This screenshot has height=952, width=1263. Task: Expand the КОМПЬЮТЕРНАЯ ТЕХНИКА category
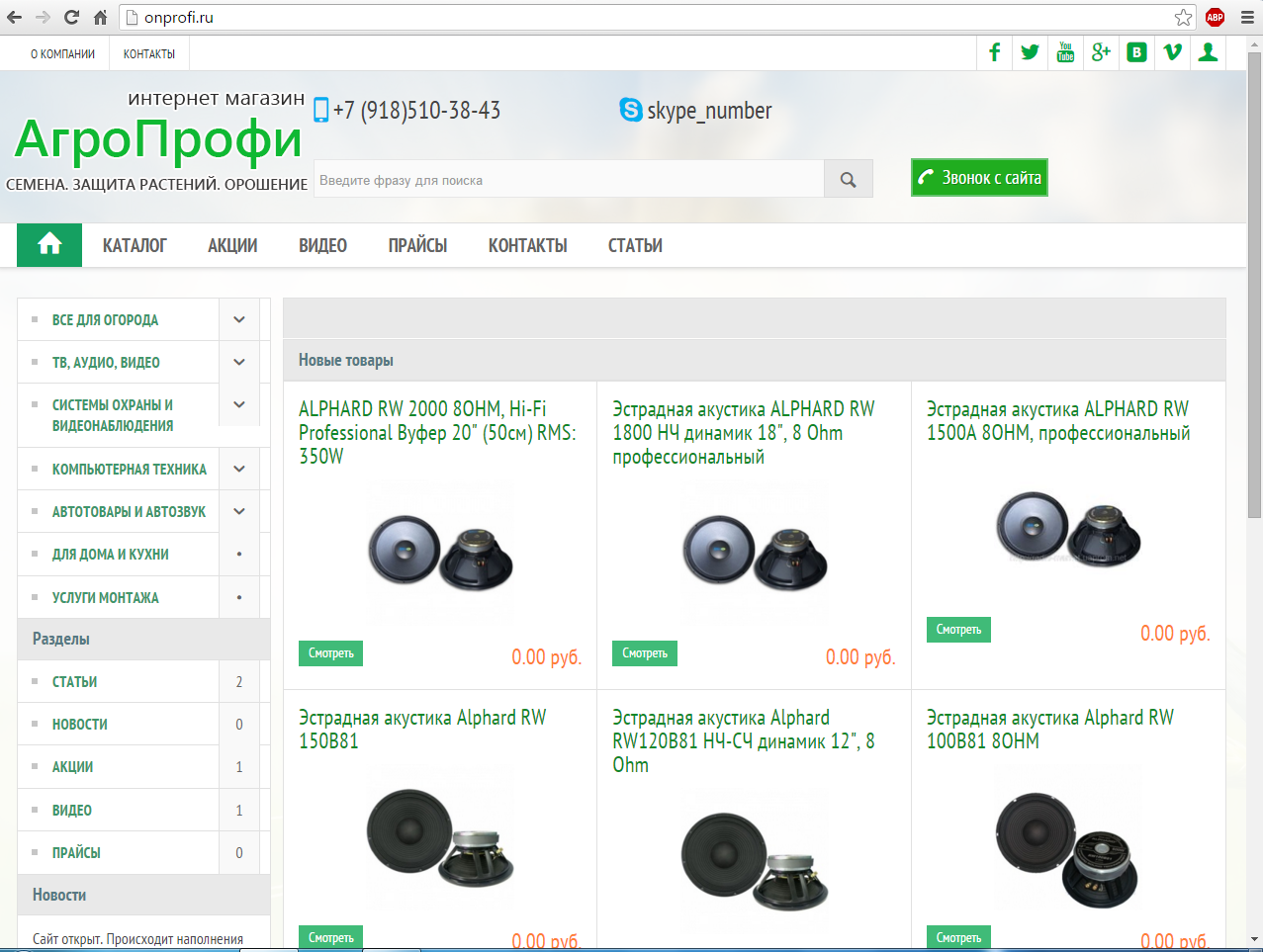tap(239, 469)
